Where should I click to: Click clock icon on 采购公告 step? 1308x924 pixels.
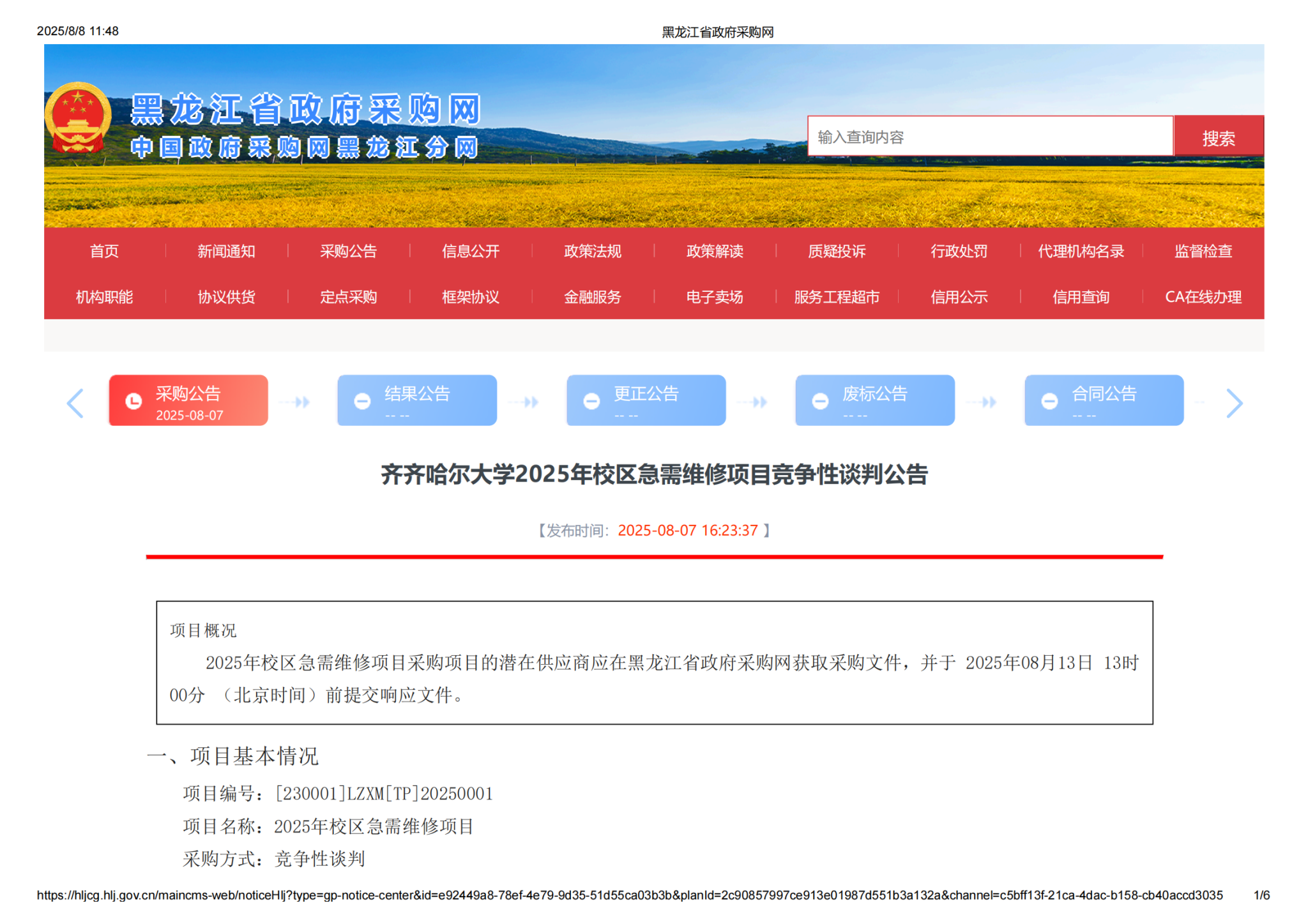coord(133,400)
